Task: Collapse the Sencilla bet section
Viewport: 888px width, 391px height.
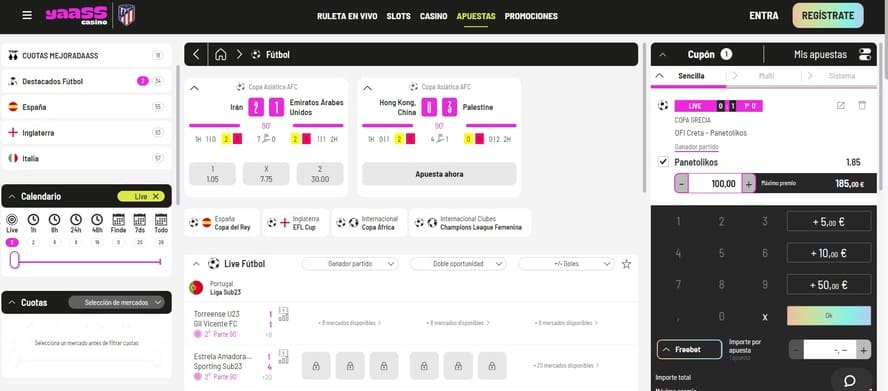Action: pos(659,75)
